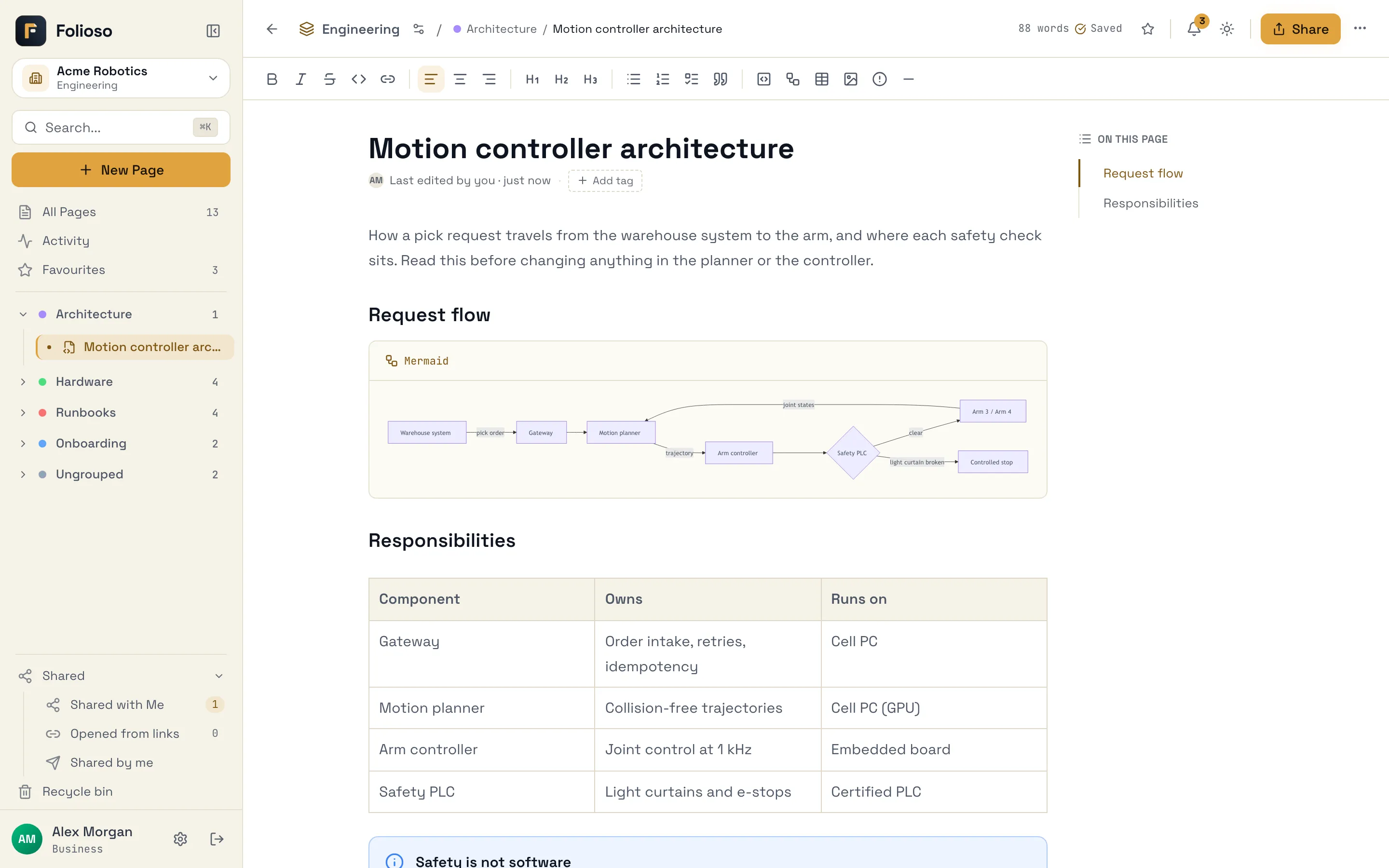Toggle light/dark theme
The image size is (1389, 868).
pos(1227,29)
